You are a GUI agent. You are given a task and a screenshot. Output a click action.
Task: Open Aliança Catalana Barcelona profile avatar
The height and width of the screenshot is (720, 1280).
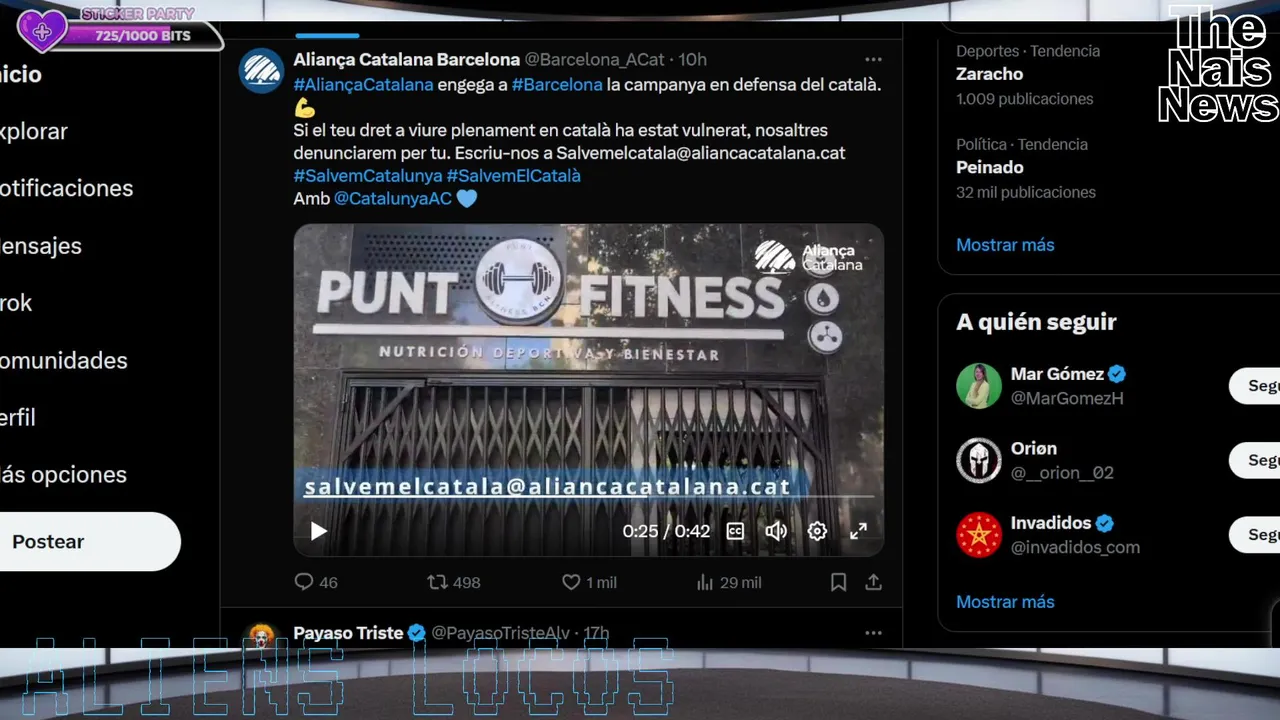pos(262,71)
